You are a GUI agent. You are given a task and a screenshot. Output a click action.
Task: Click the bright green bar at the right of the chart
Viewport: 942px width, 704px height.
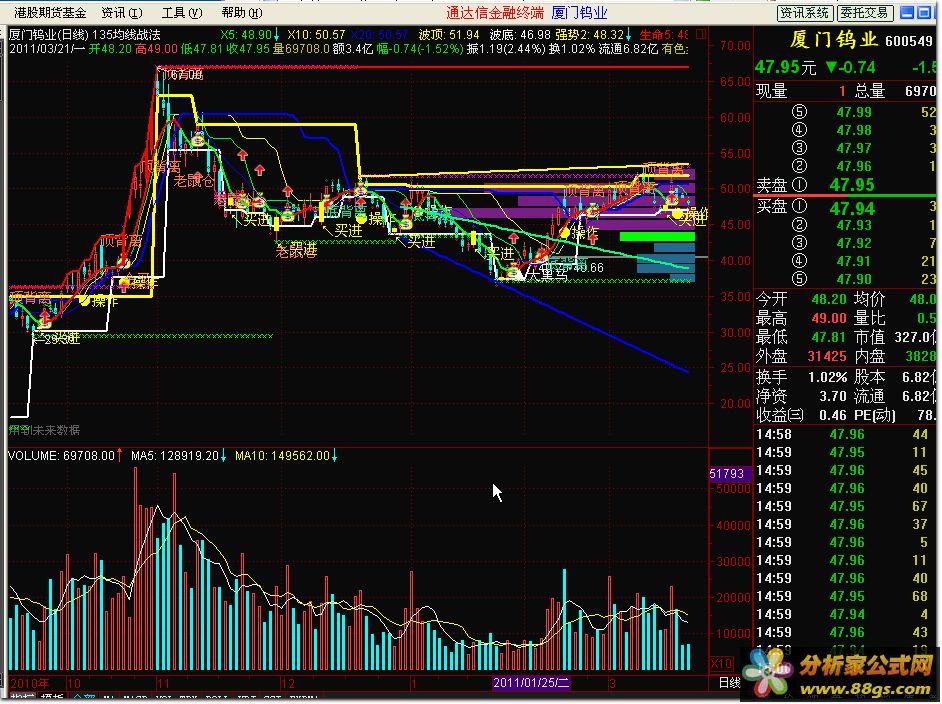657,237
